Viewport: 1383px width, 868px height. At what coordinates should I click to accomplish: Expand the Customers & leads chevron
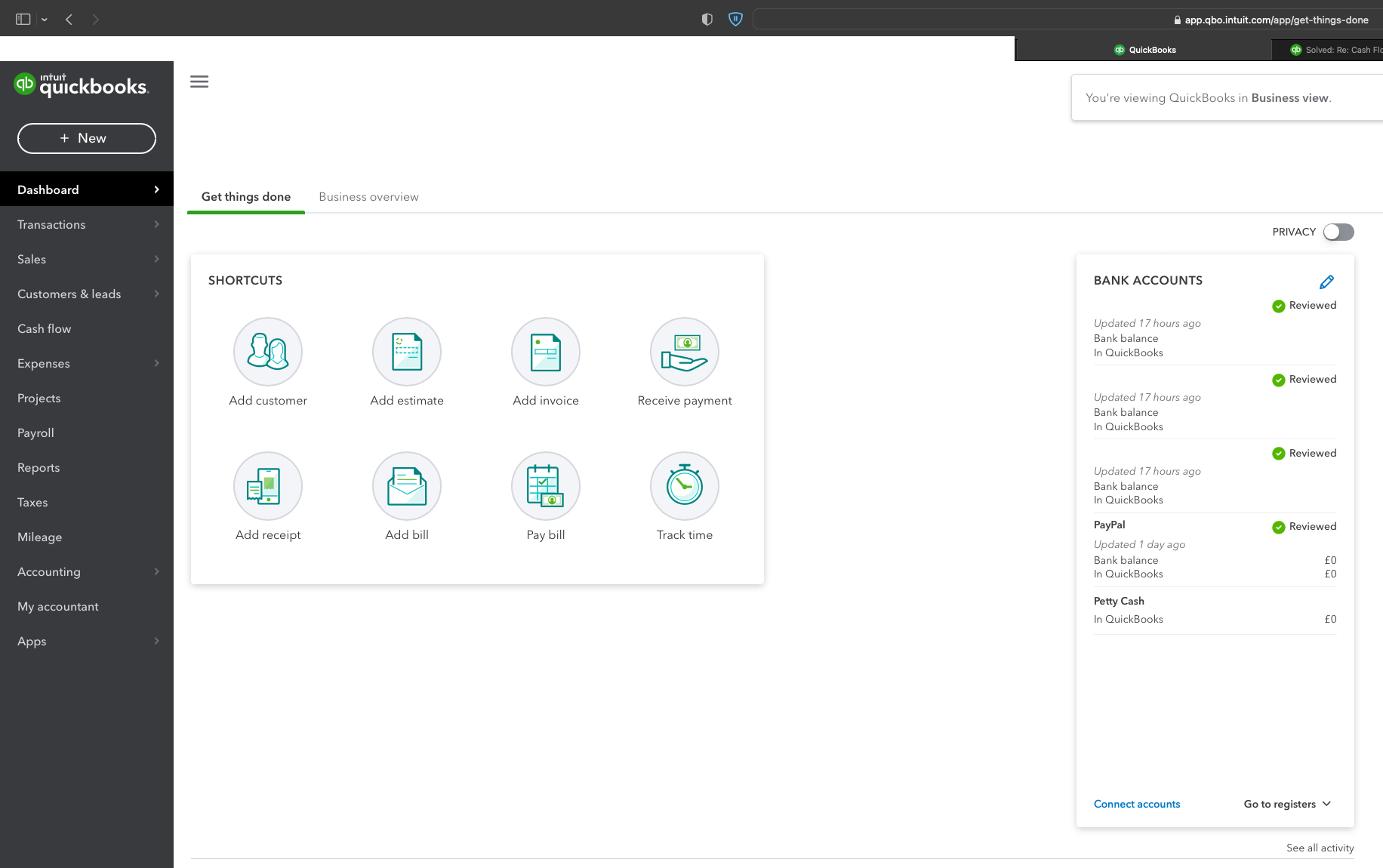point(157,294)
